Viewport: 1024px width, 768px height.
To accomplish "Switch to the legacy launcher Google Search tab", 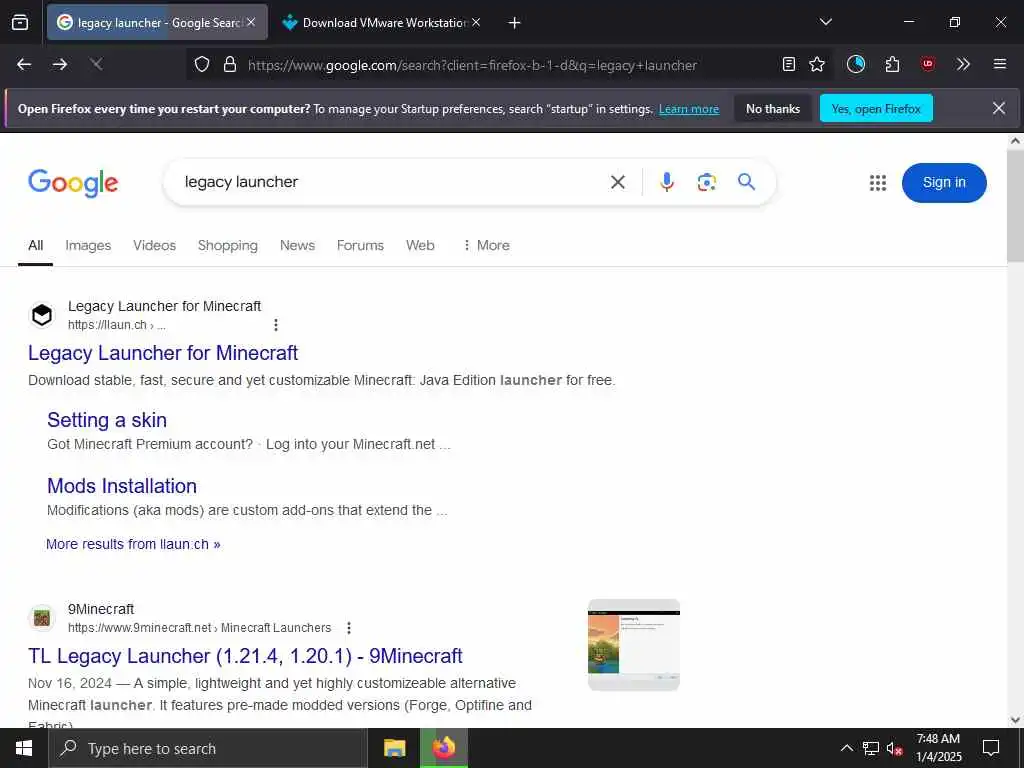I will [x=157, y=22].
